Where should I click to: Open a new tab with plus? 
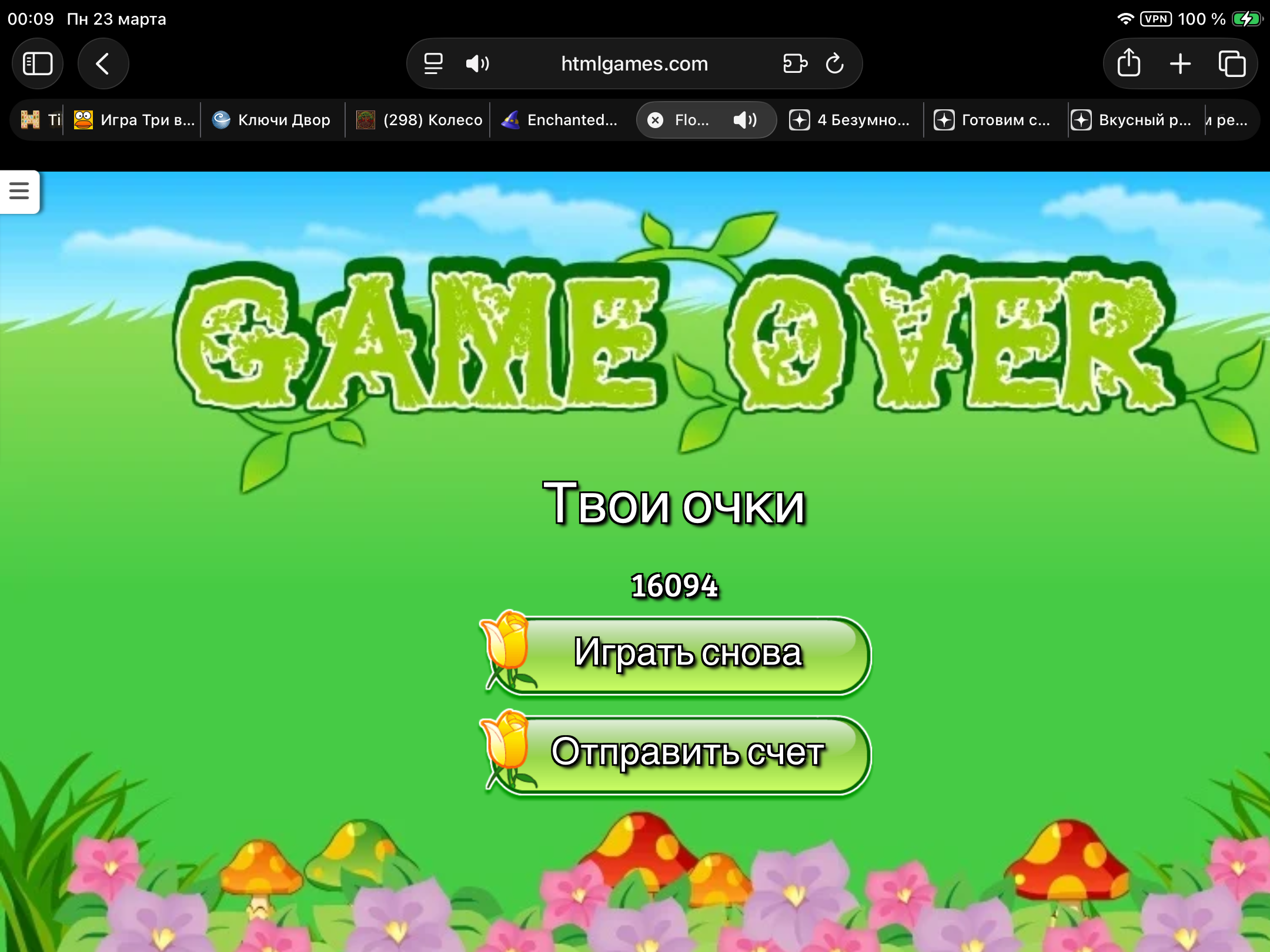[x=1180, y=63]
